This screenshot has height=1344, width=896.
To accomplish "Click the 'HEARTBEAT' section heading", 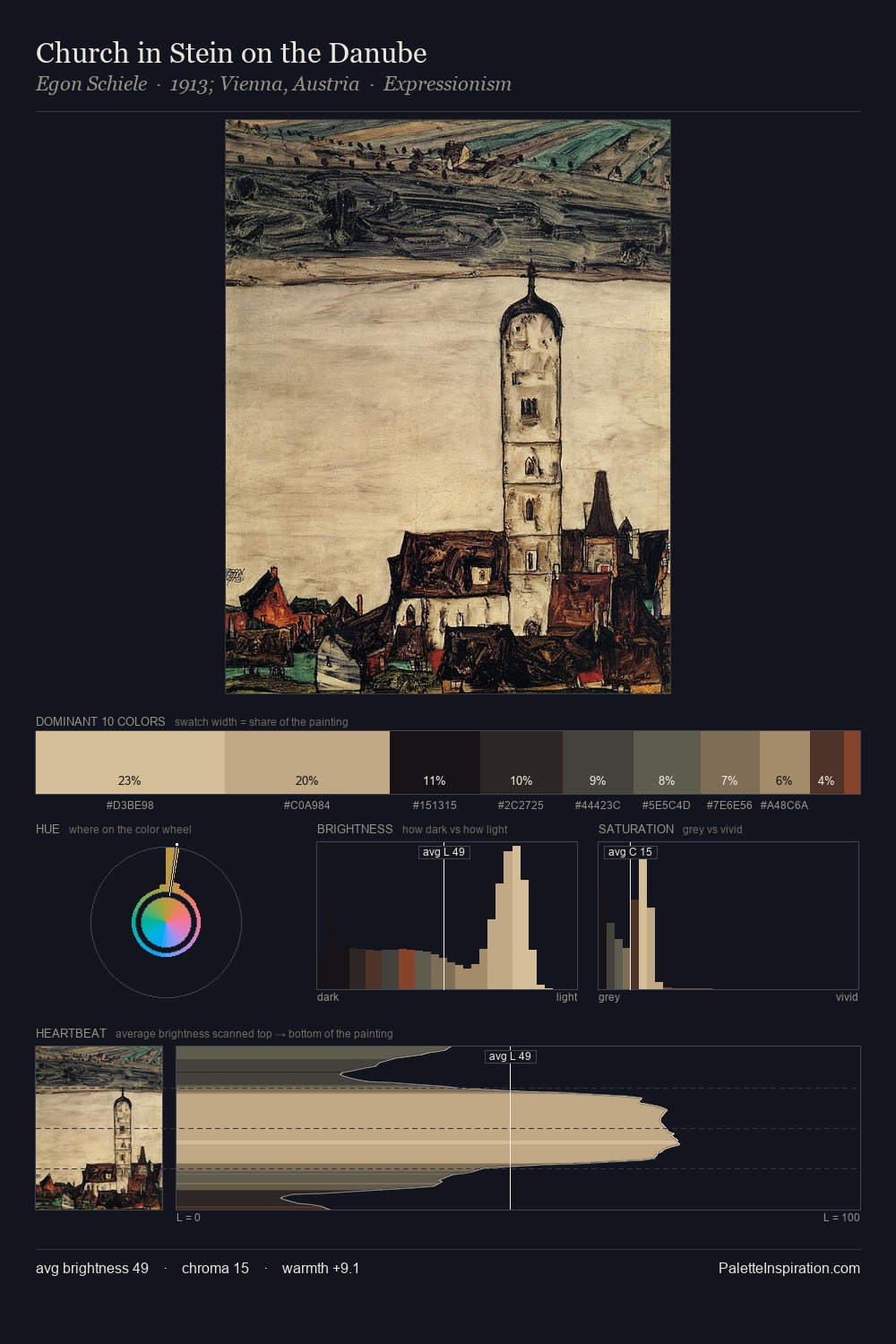I will (x=71, y=1033).
